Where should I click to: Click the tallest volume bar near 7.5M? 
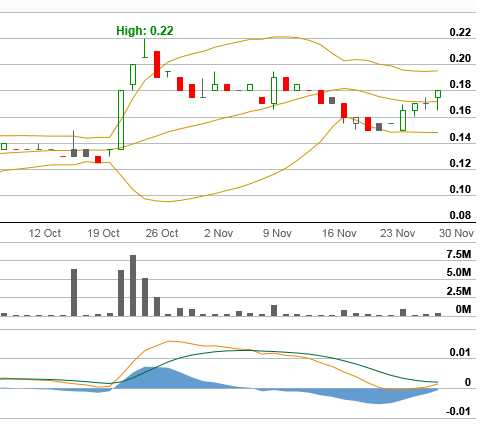click(x=133, y=285)
